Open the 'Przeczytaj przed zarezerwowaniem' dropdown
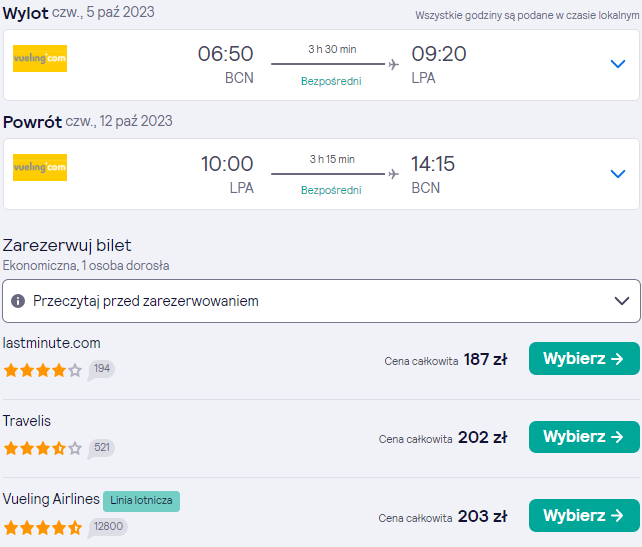The width and height of the screenshot is (642, 547). [321, 301]
